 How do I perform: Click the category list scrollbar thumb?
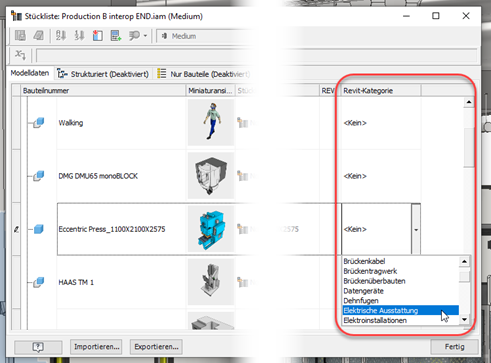[x=464, y=276]
